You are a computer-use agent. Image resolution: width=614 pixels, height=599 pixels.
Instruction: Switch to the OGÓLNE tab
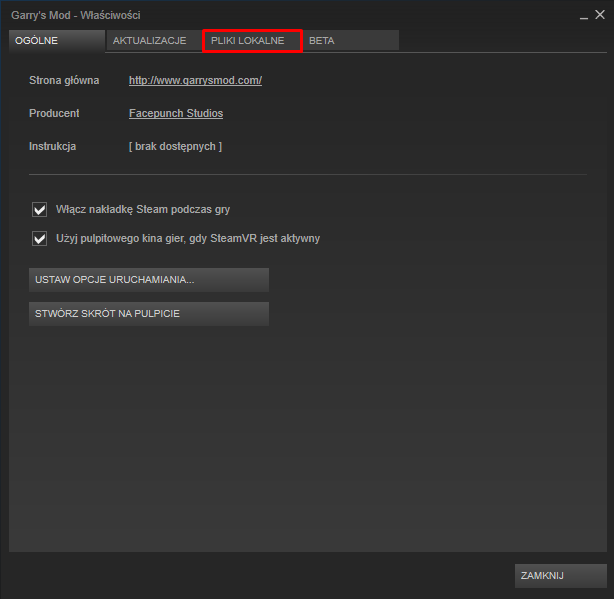click(57, 41)
